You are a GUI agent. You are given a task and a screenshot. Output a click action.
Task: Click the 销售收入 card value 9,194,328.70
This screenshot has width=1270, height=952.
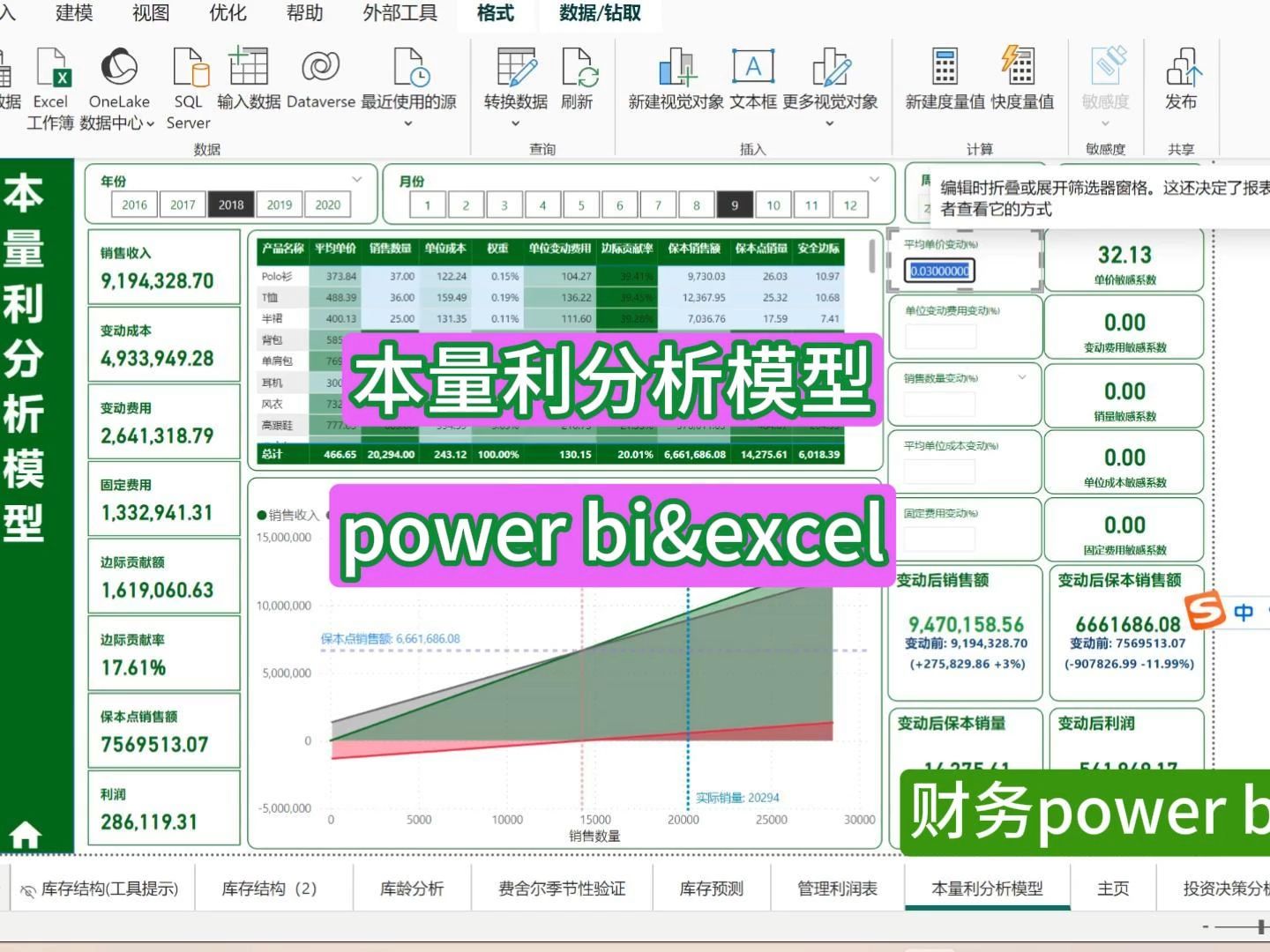point(157,281)
